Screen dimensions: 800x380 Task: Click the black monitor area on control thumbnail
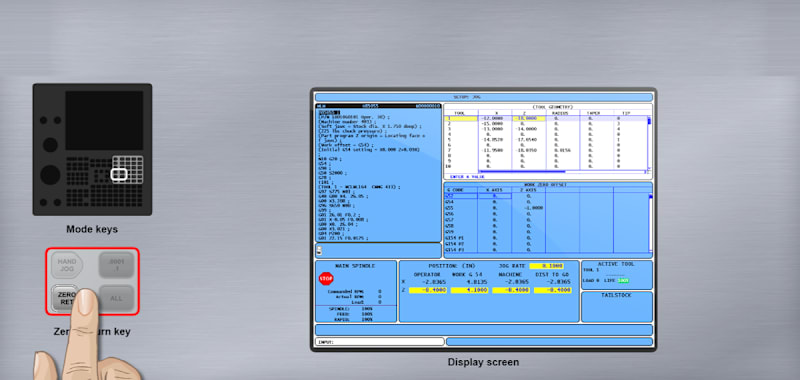click(104, 120)
